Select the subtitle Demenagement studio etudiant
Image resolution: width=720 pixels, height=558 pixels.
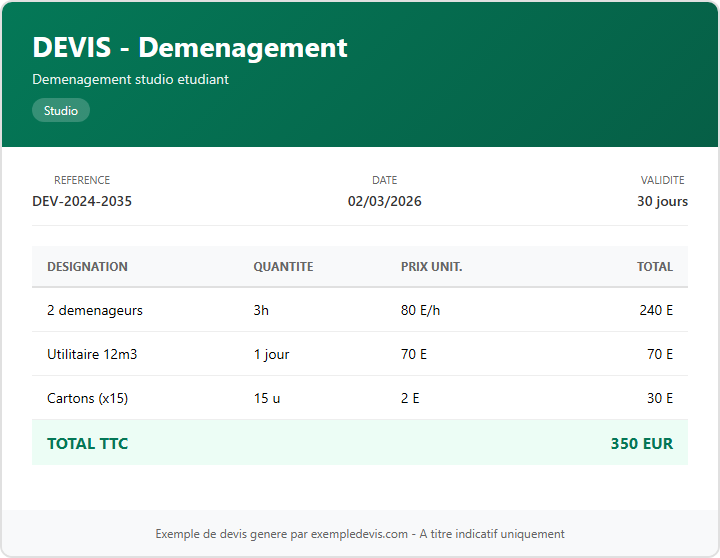130,79
